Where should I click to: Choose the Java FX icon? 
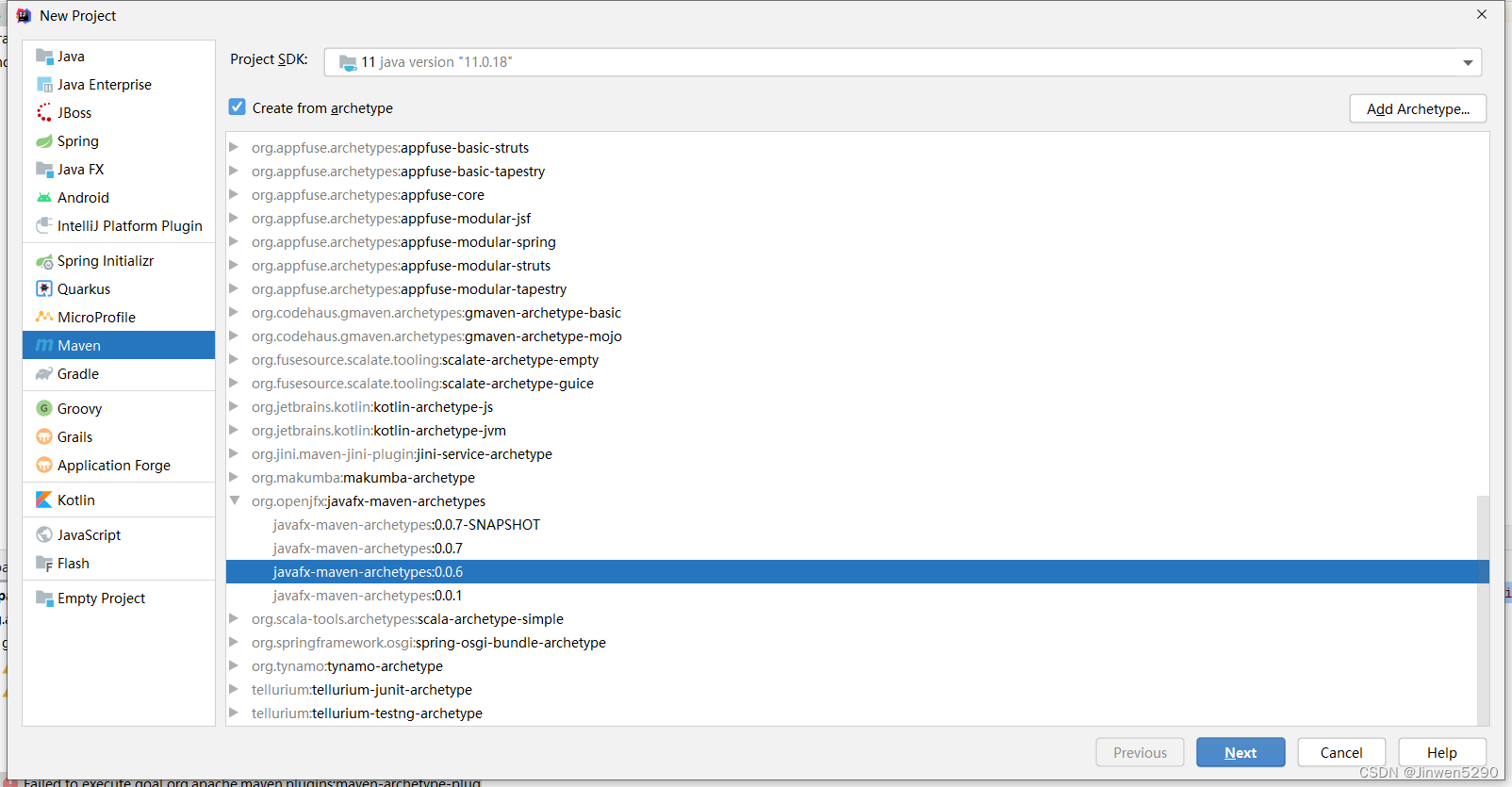(44, 170)
